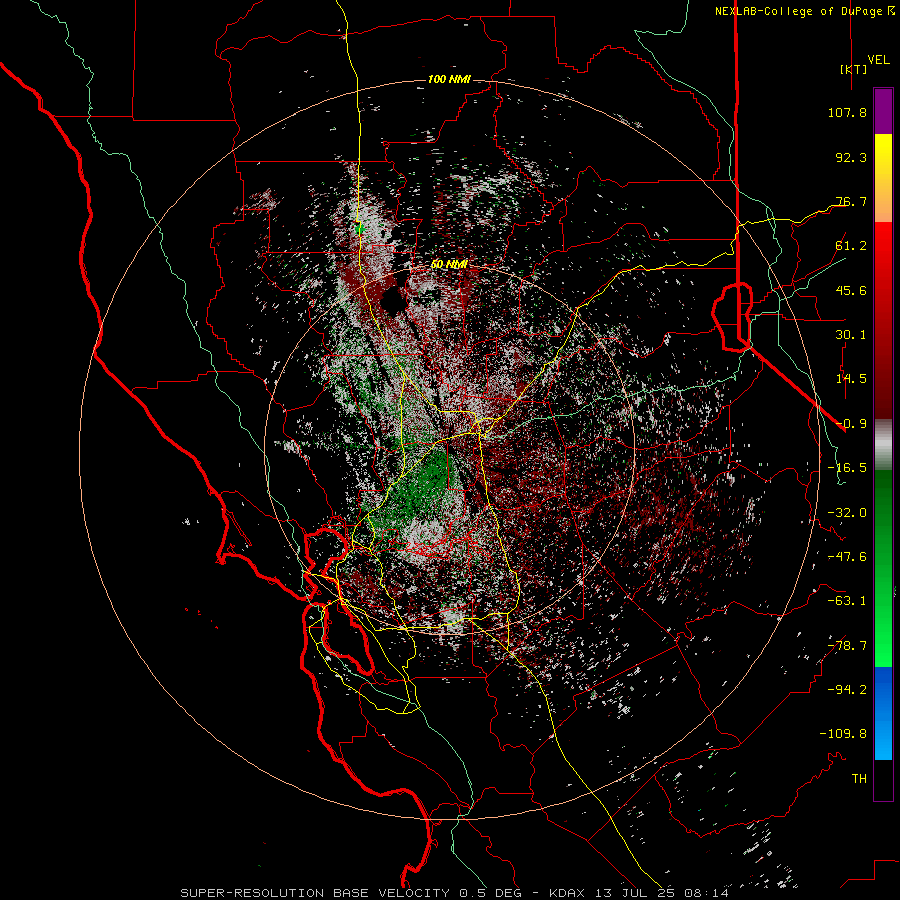This screenshot has width=900, height=900.
Task: Click the purple segment of the color bar
Action: (x=883, y=111)
